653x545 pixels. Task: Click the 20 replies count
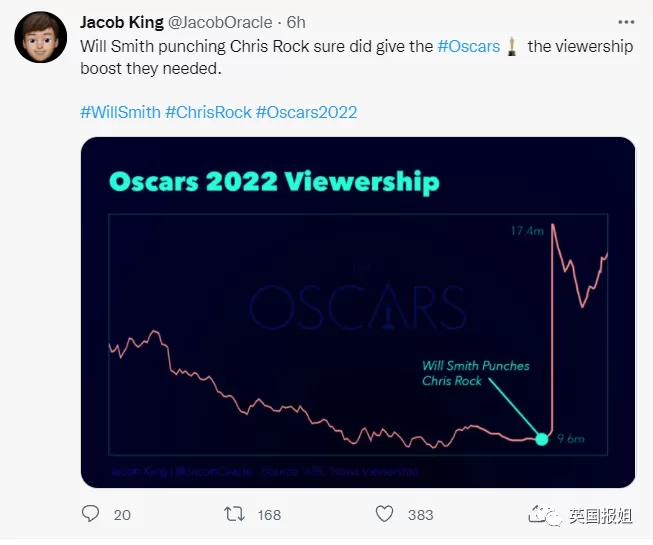(122, 515)
